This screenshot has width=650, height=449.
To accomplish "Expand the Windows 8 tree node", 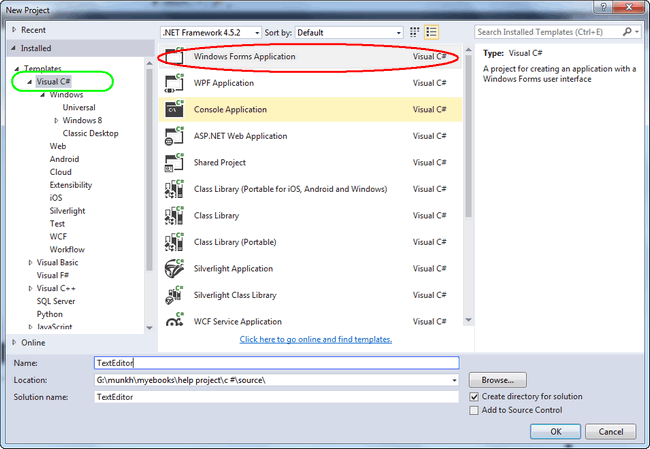I will (x=56, y=120).
